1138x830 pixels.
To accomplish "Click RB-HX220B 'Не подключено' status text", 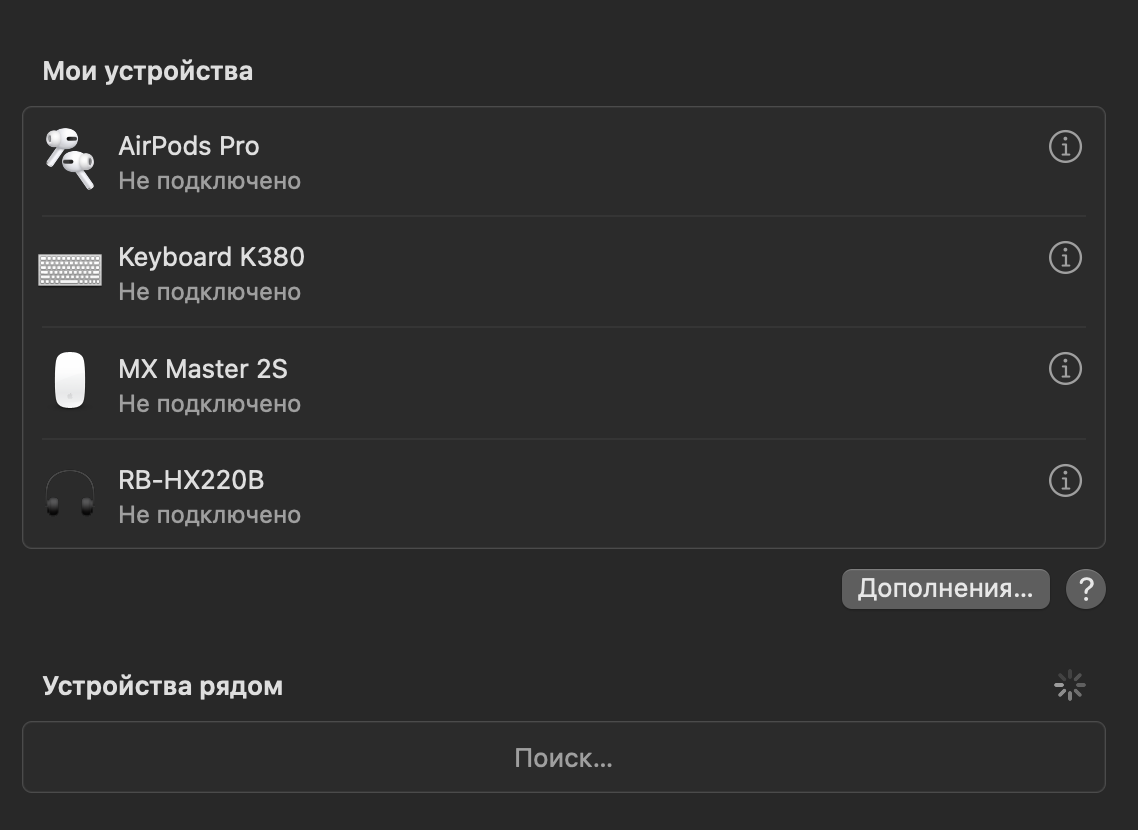I will click(209, 515).
